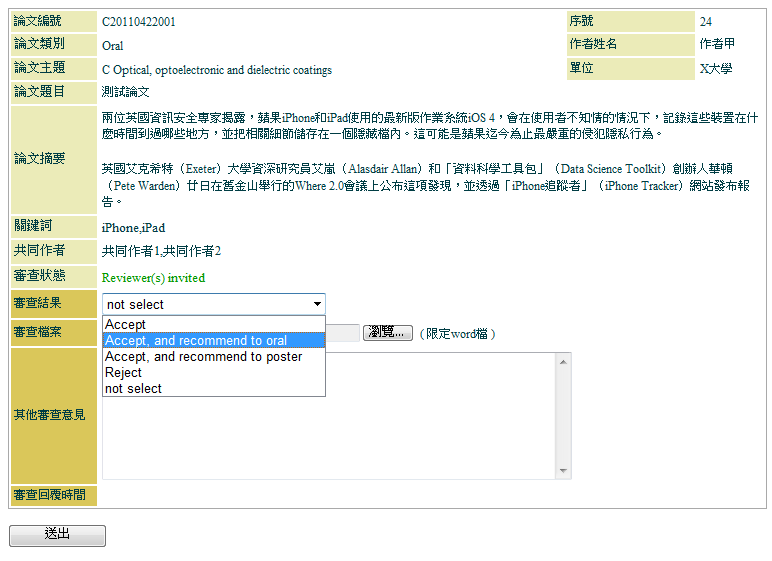Click the comment box scroll-down arrow
772x561 pixels.
(x=564, y=472)
